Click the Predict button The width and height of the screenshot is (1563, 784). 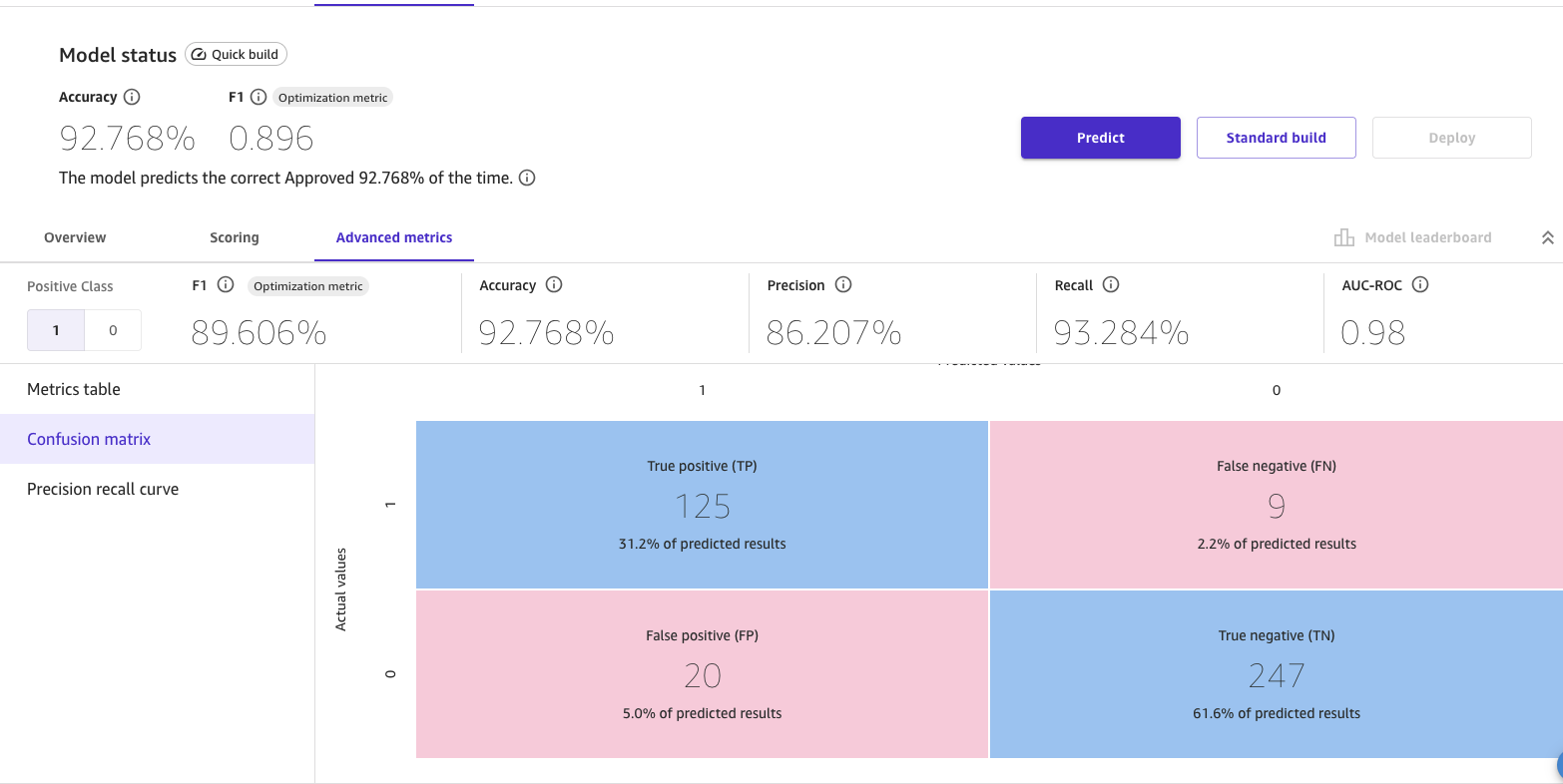[x=1100, y=138]
